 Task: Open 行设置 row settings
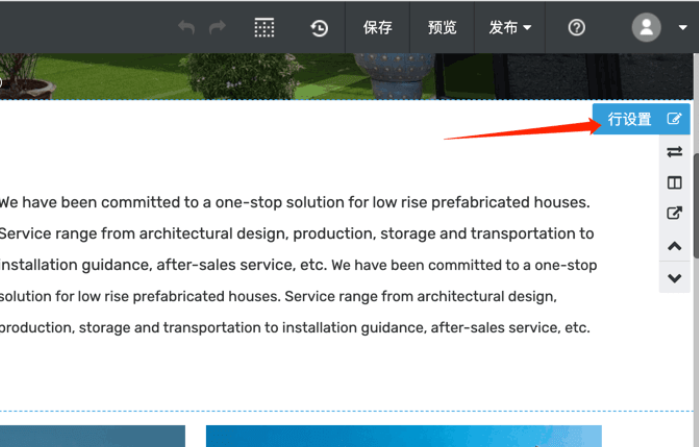pyautogui.click(x=630, y=120)
